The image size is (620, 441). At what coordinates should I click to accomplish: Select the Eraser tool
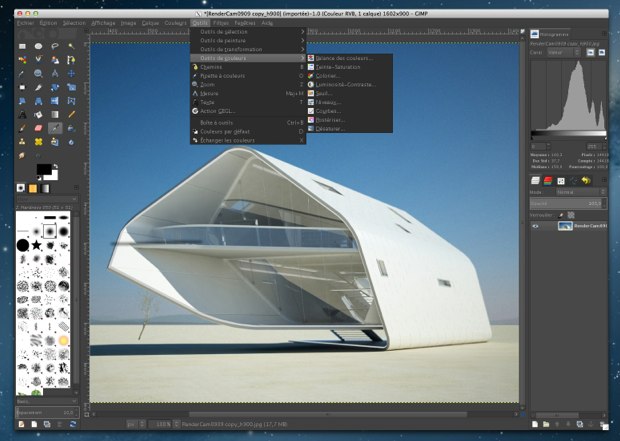[x=38, y=128]
